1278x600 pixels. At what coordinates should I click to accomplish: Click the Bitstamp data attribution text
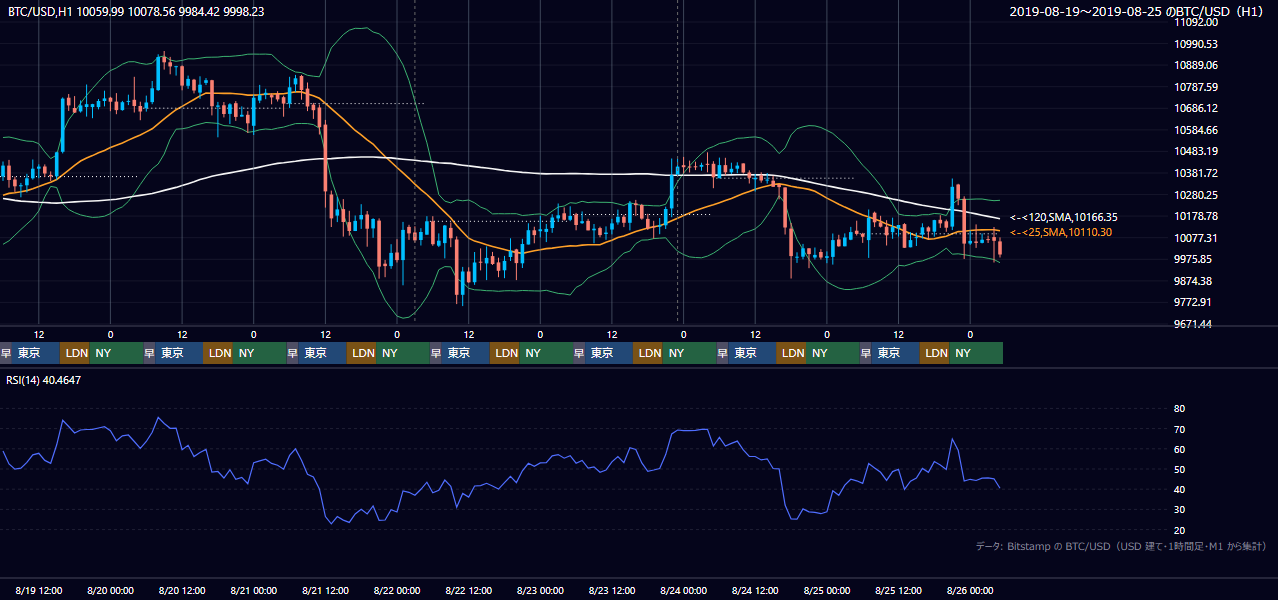pos(1121,546)
